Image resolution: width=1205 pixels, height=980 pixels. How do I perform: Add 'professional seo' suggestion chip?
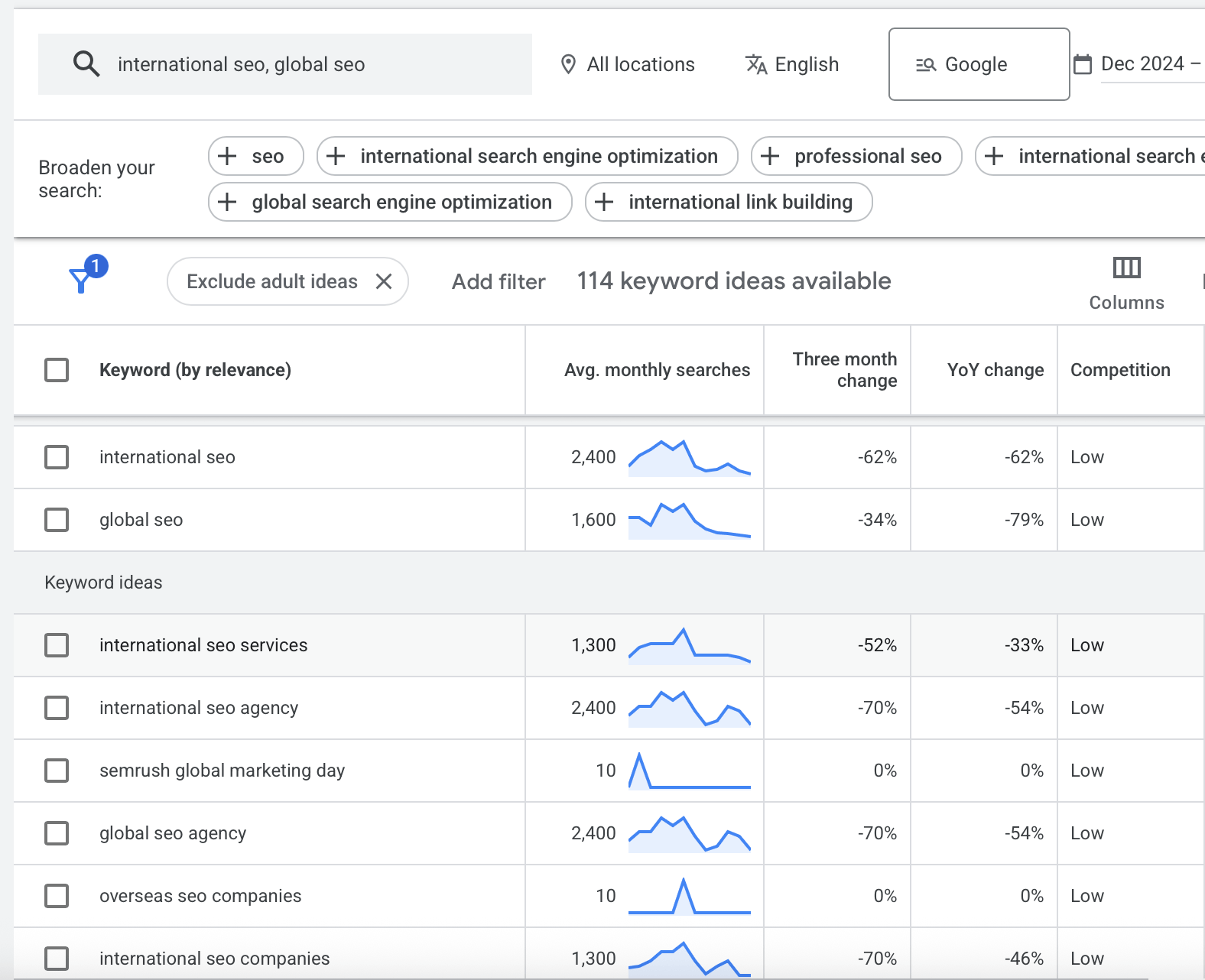[x=856, y=156]
